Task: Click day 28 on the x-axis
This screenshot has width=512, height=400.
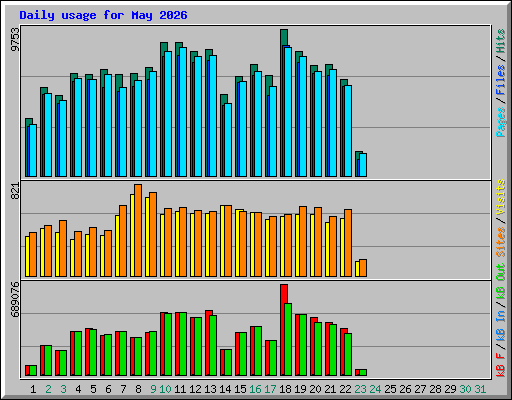Action: point(435,389)
